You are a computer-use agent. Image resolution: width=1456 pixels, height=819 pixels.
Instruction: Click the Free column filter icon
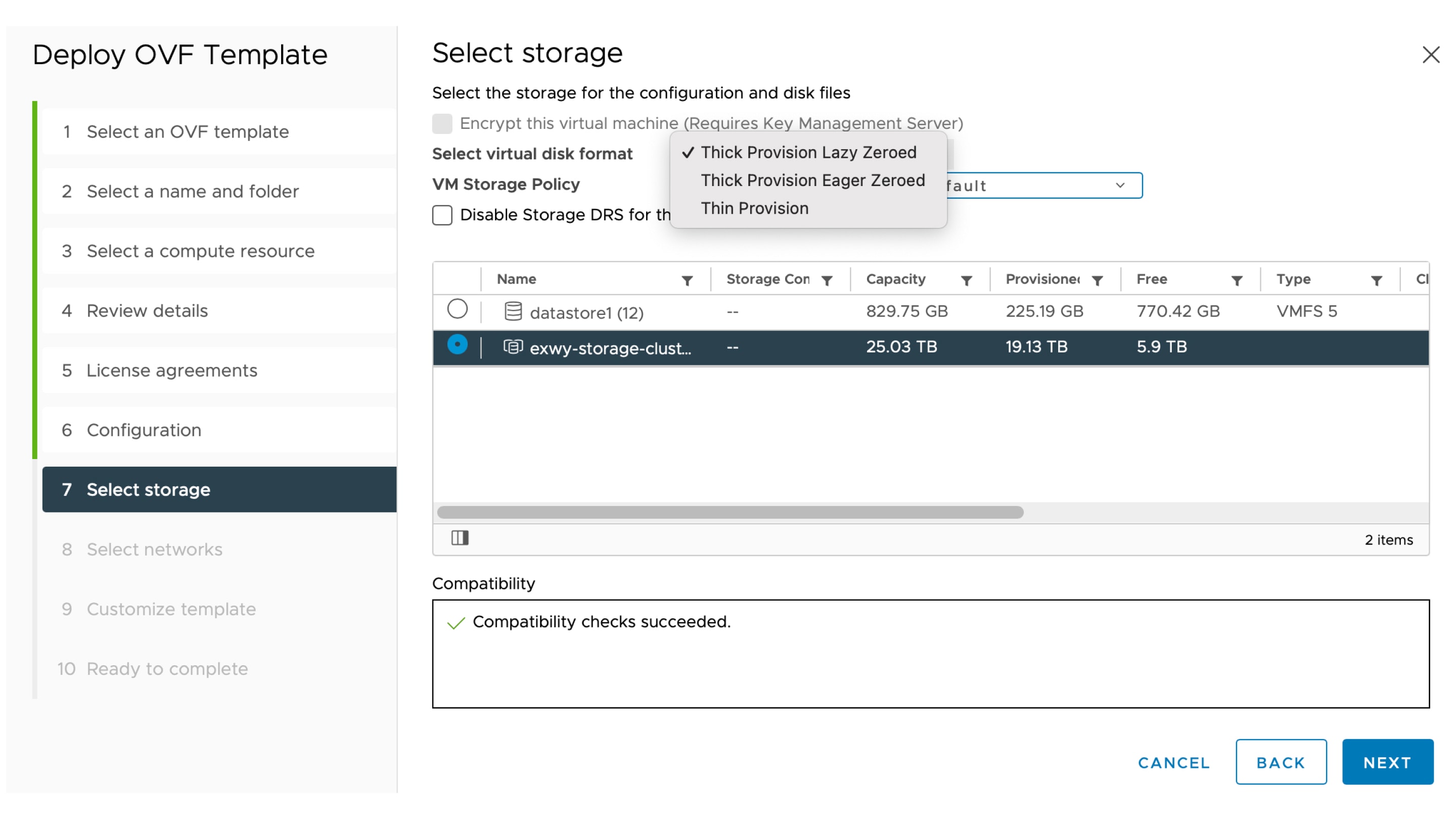click(1236, 281)
